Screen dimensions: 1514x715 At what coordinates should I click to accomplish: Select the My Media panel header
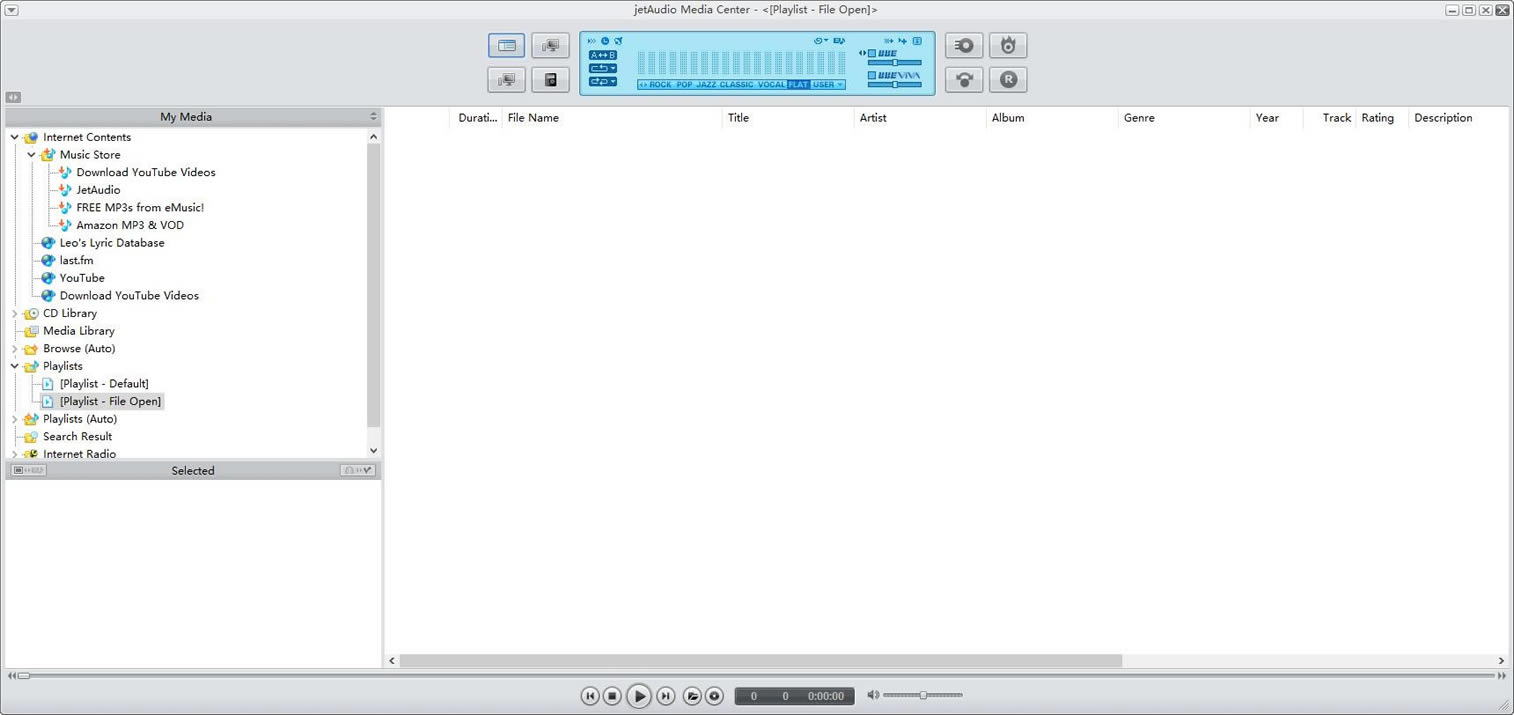pos(186,117)
